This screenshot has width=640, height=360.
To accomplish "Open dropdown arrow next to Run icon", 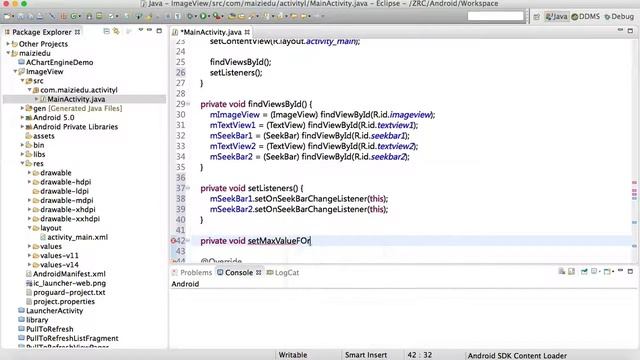I will pyautogui.click(x=209, y=16).
